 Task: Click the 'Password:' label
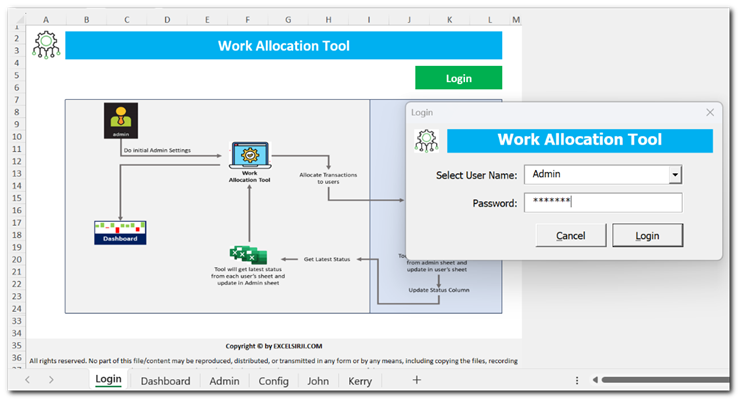point(495,203)
